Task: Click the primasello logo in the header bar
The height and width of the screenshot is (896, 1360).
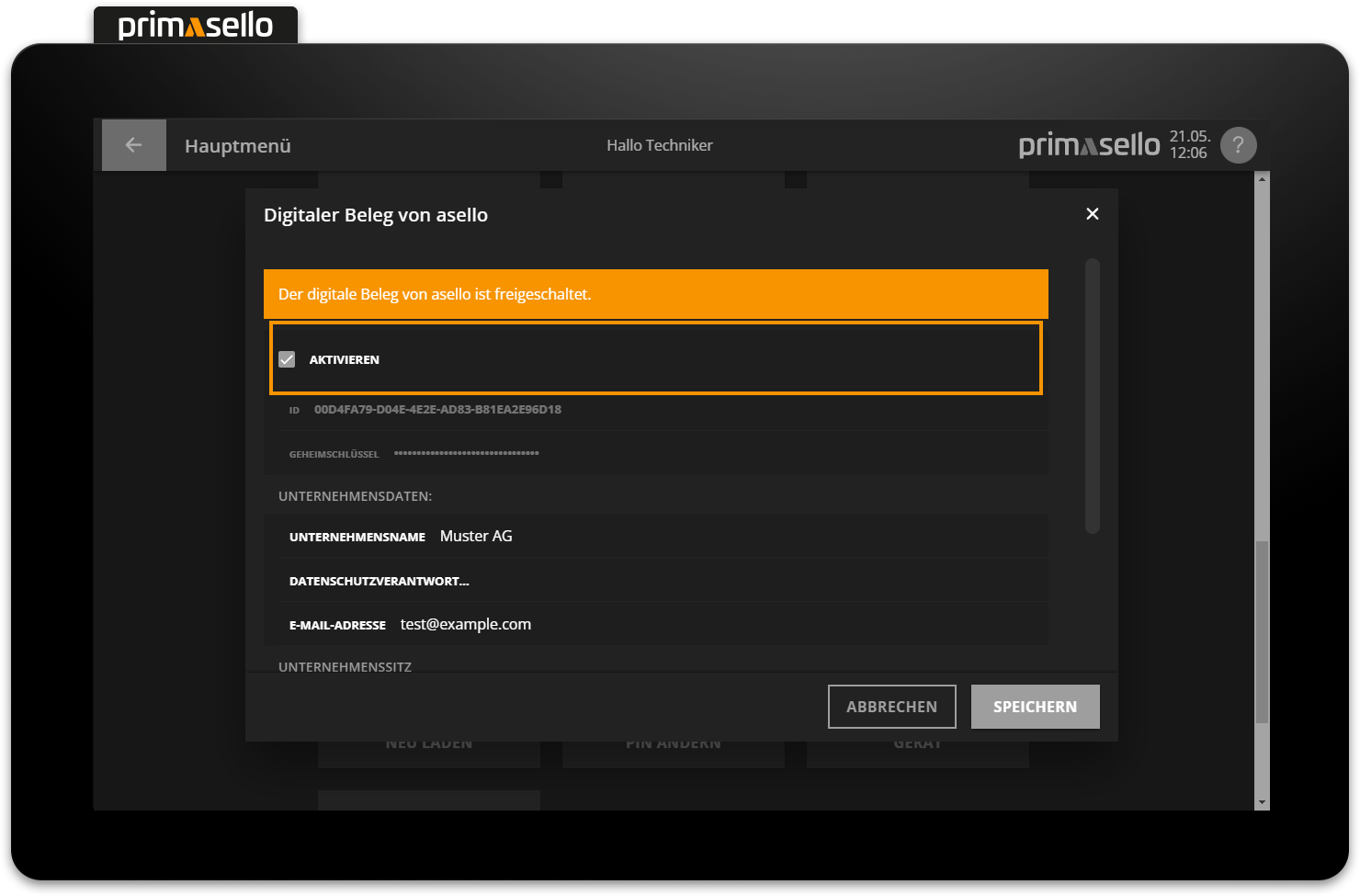Action: point(1089,144)
